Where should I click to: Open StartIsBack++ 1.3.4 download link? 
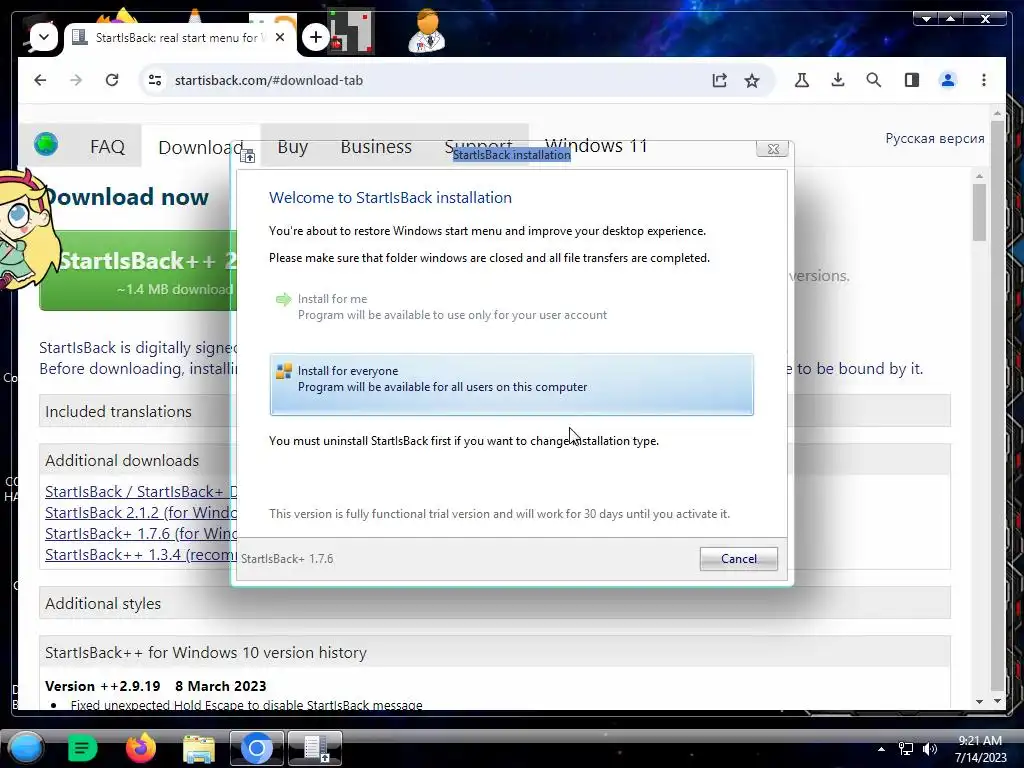tap(140, 554)
